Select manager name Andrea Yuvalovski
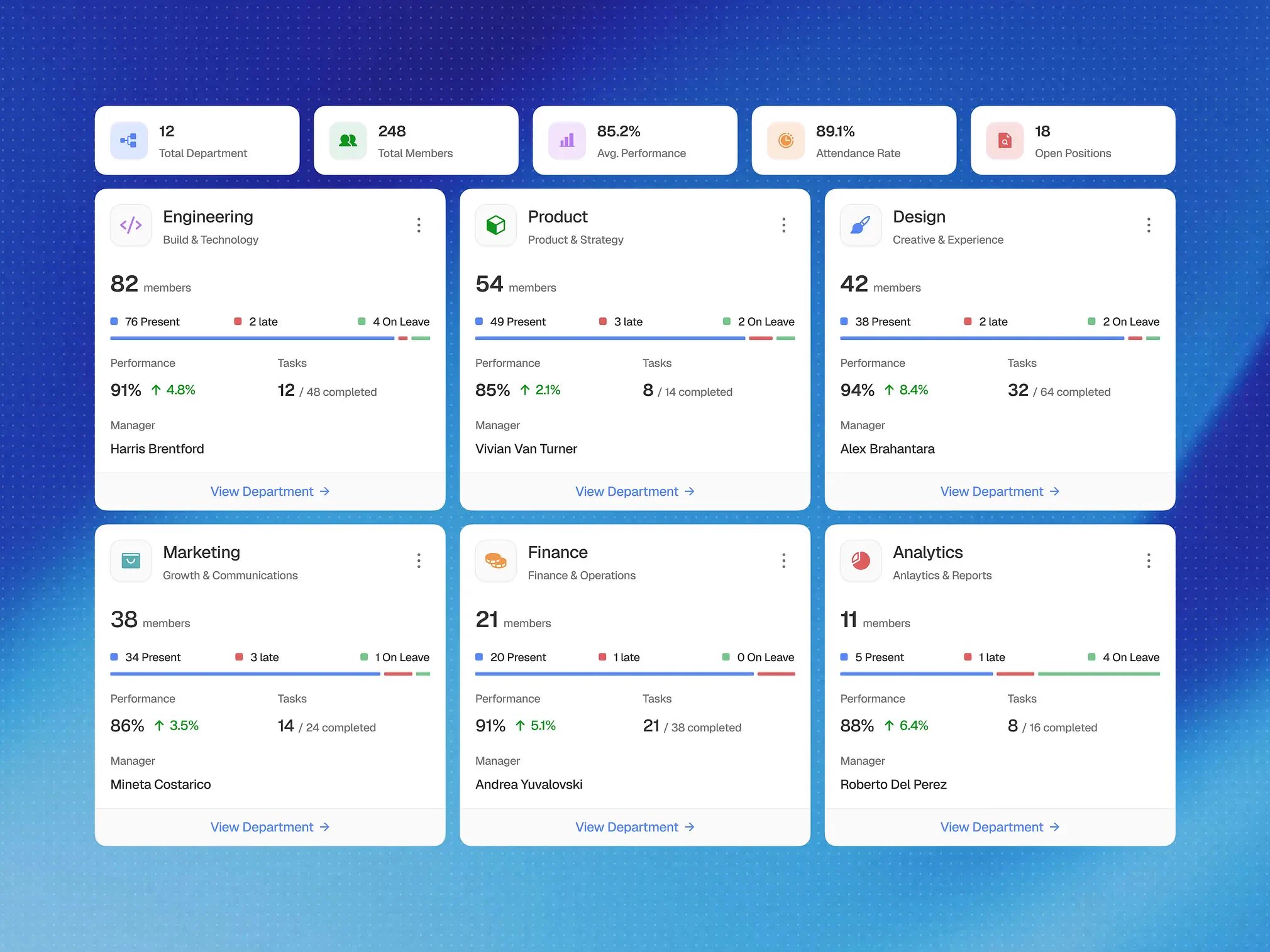1270x952 pixels. click(x=529, y=784)
